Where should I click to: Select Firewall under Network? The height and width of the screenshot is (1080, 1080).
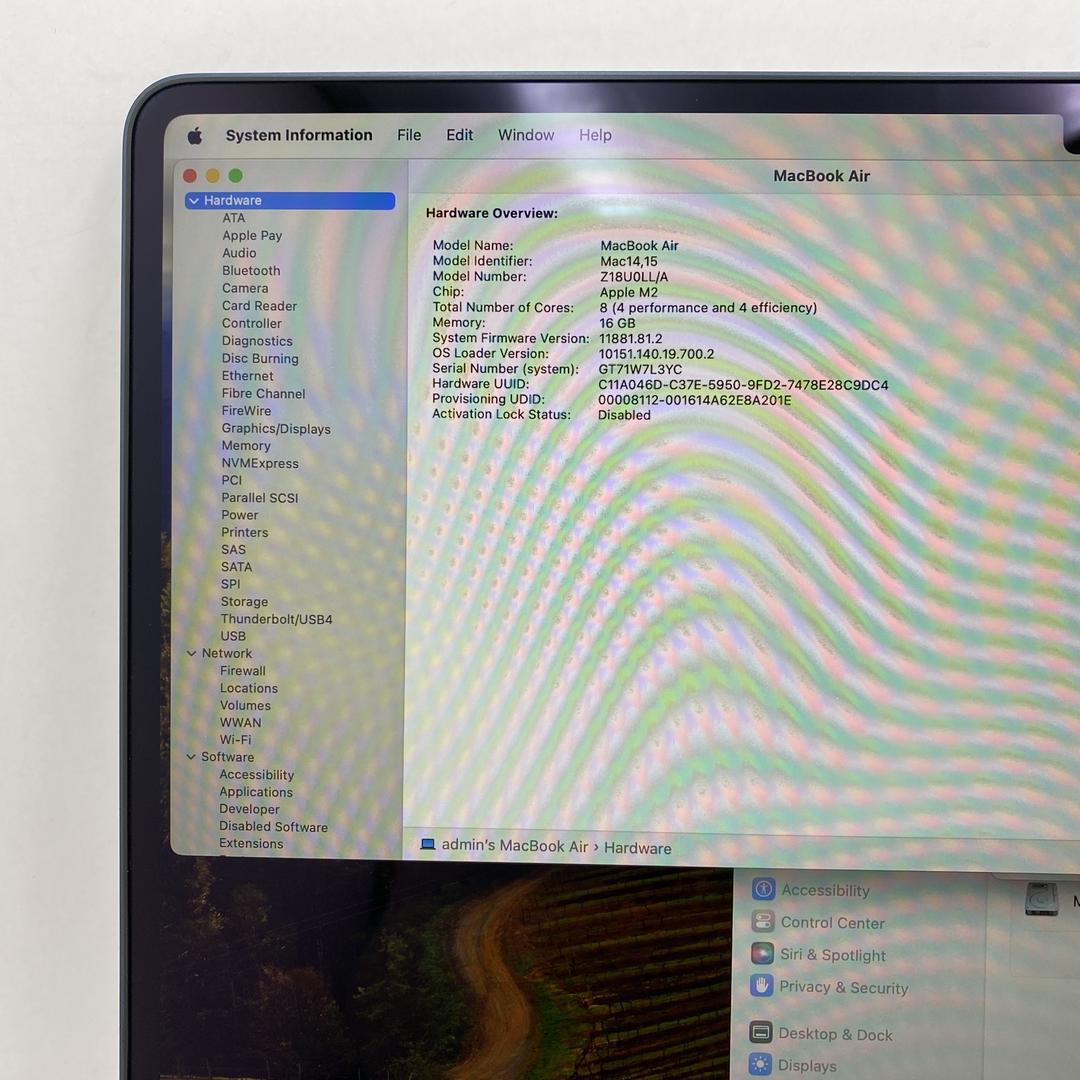(242, 671)
